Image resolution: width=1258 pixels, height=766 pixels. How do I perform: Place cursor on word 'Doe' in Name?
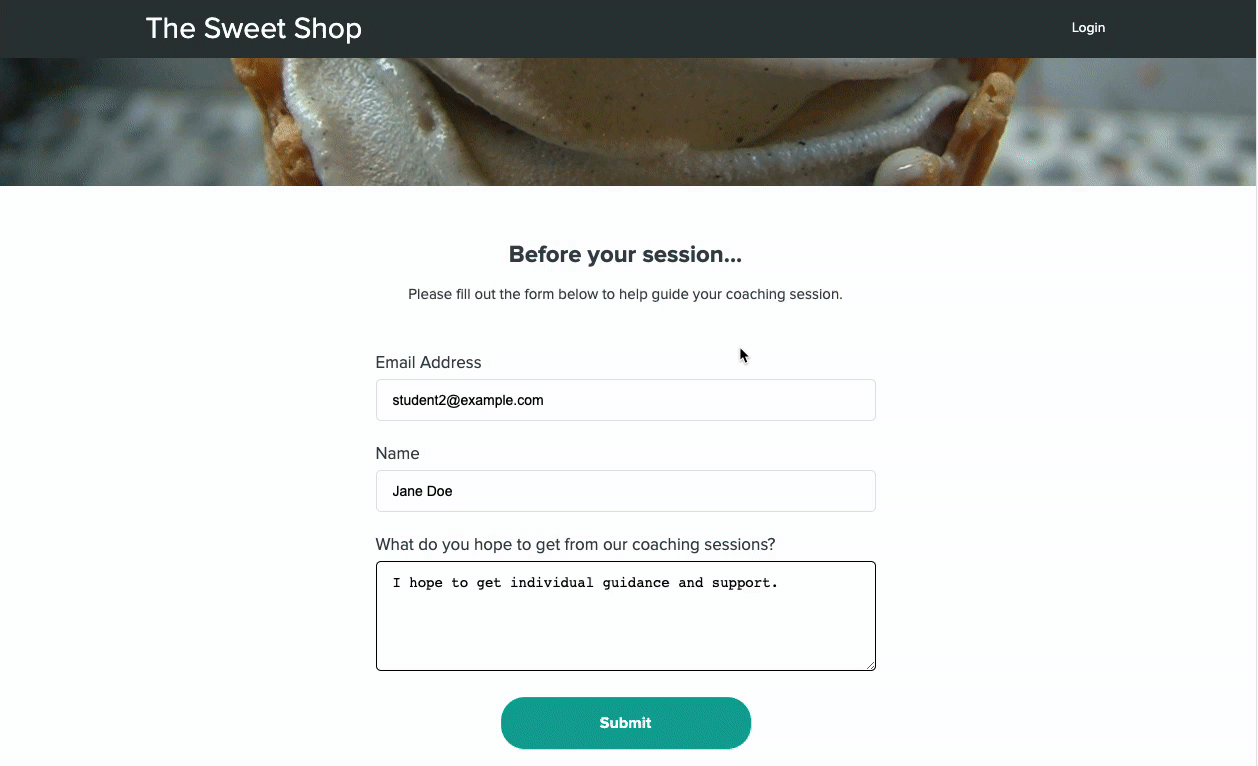click(x=439, y=491)
